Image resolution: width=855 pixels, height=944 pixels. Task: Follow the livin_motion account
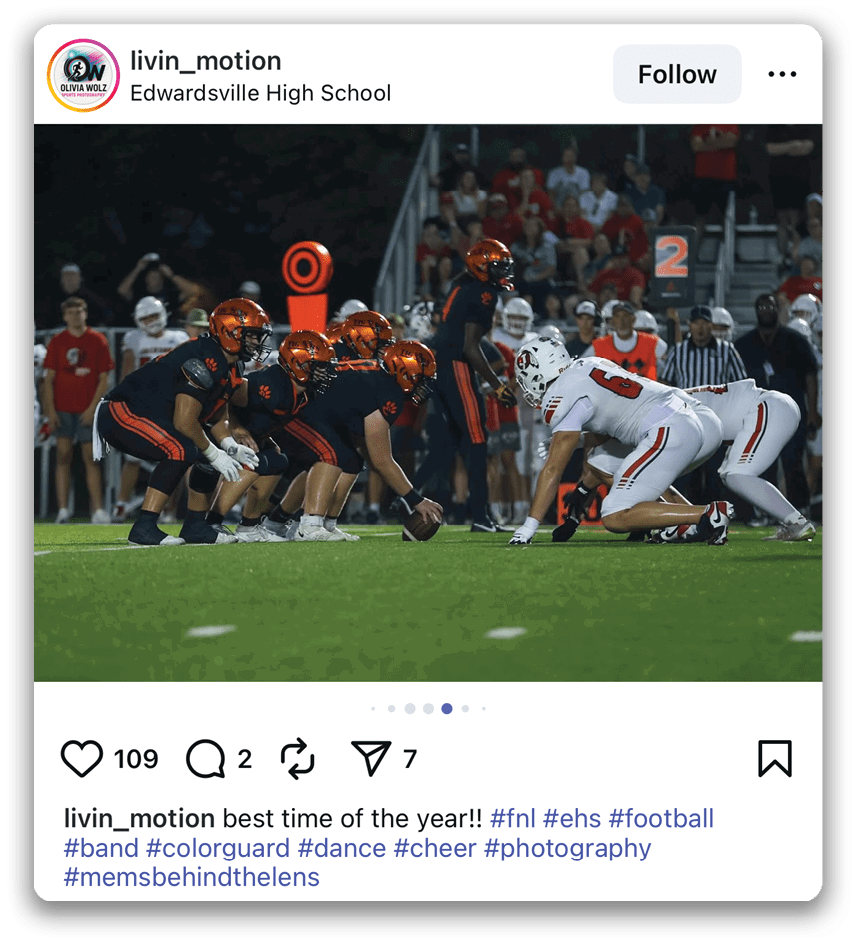tap(677, 74)
